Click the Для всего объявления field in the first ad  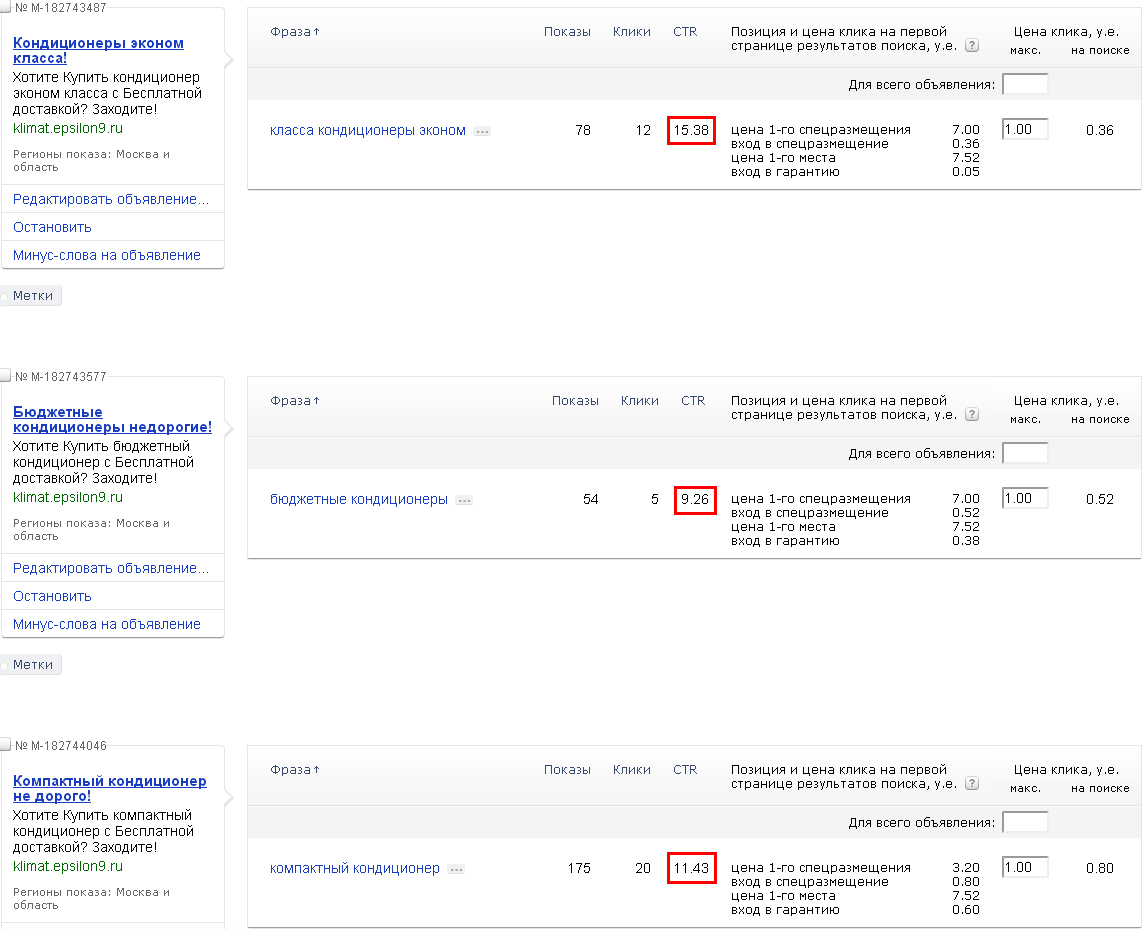coord(1025,84)
